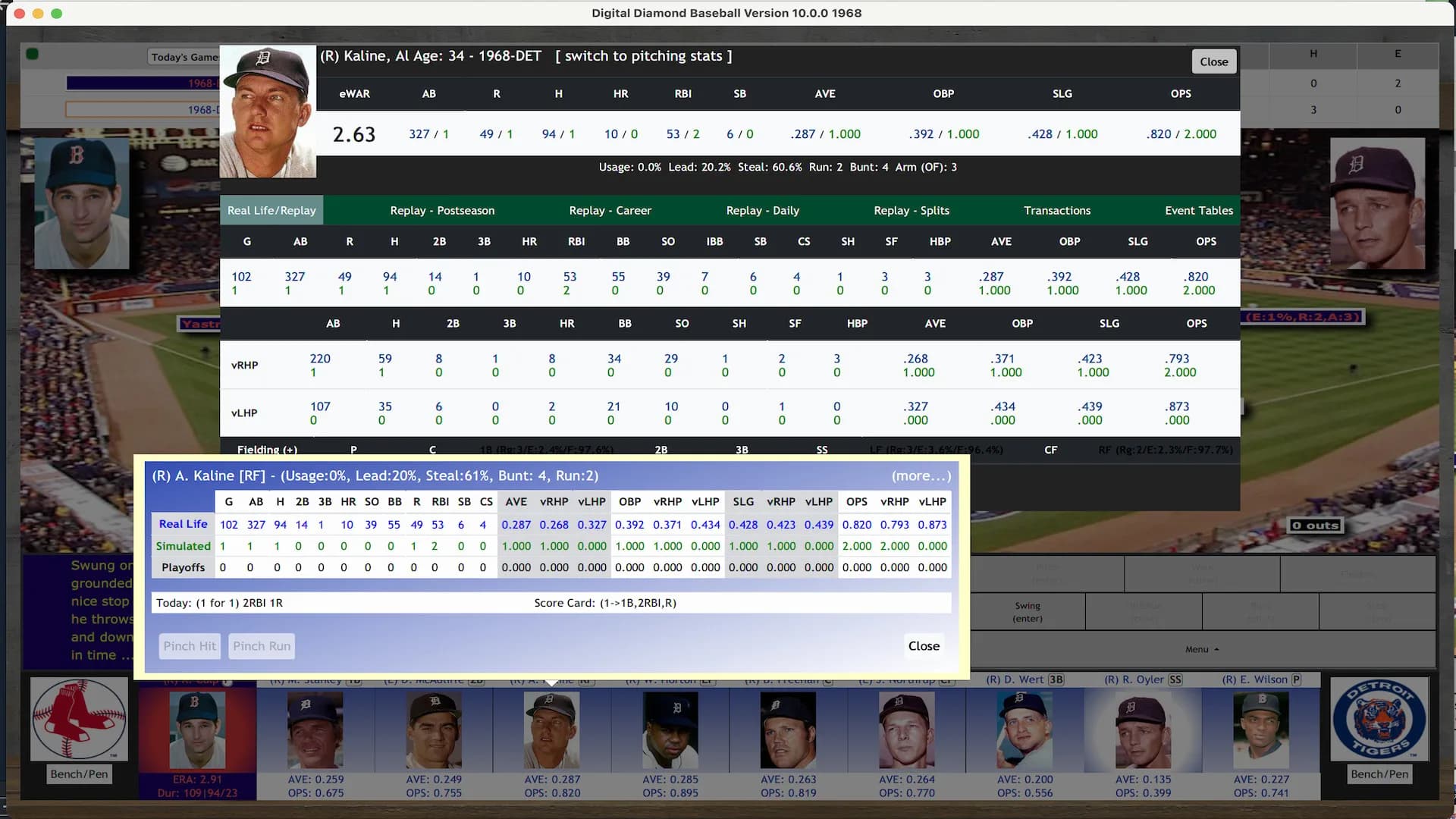The image size is (1456, 819).
Task: Open Red Sox Bench/Pen
Action: [x=79, y=773]
